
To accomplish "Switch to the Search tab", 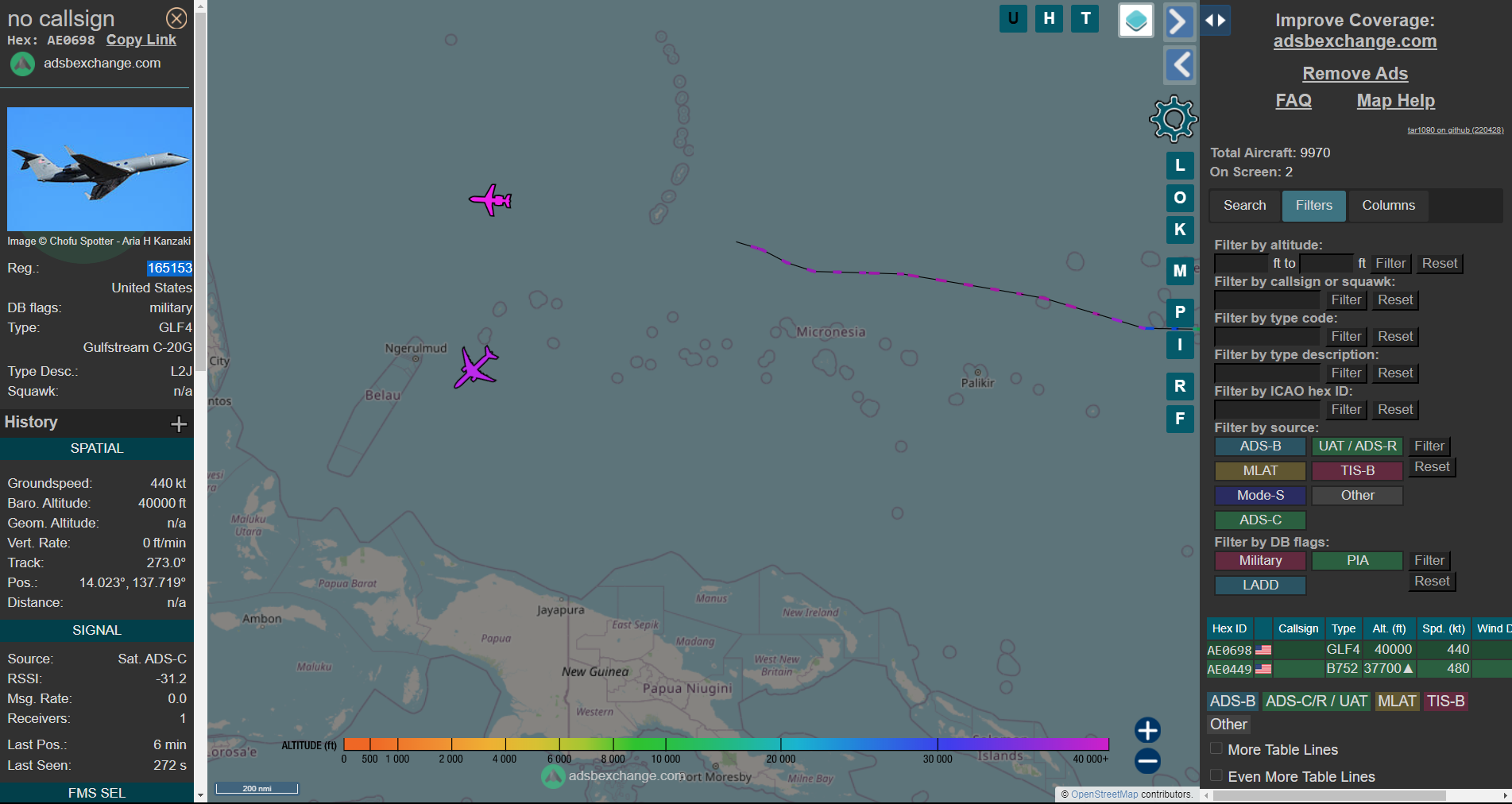I will click(1244, 206).
